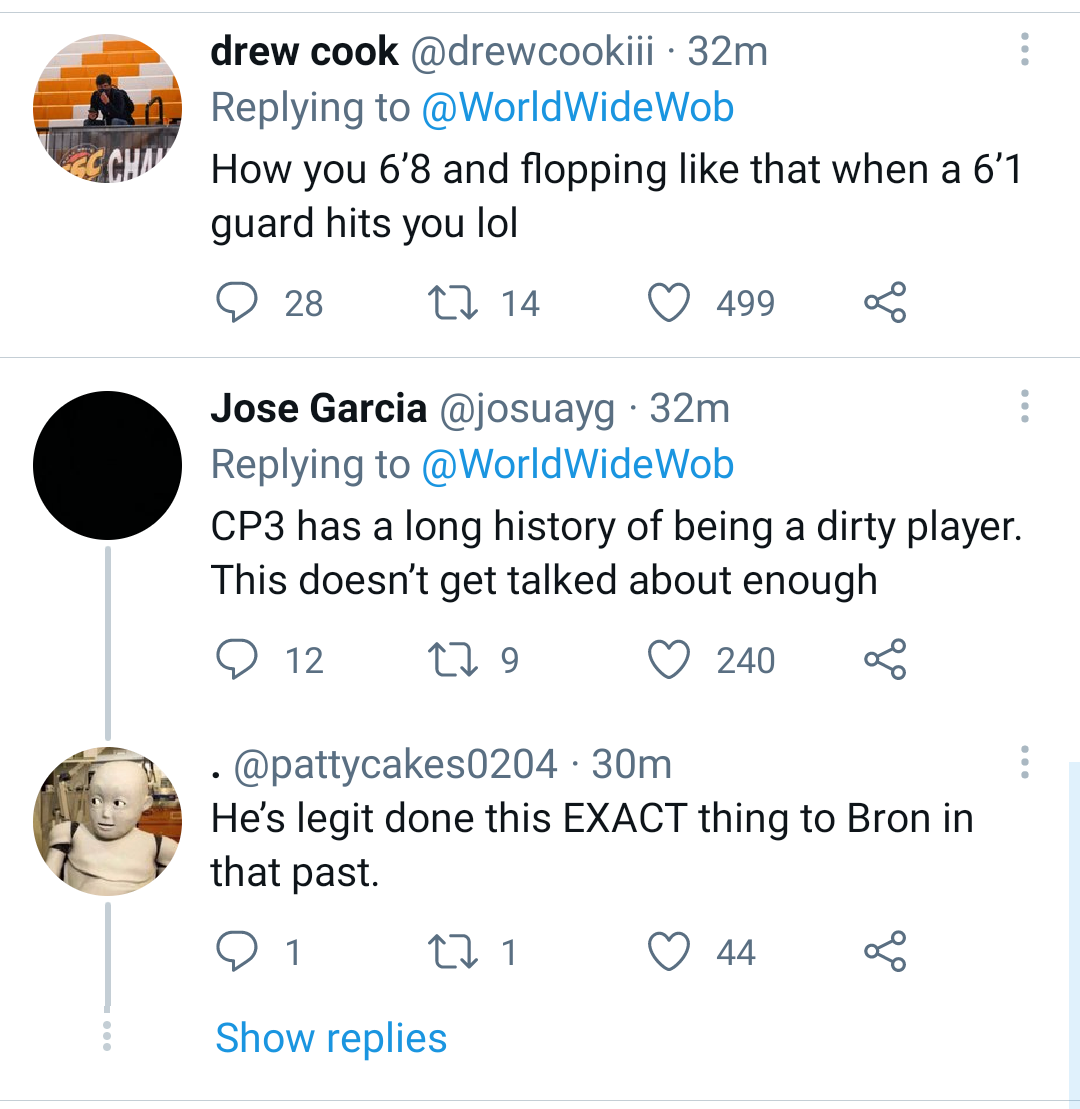Open the @pattycakes0204 profile handle
This screenshot has width=1080, height=1109.
(x=395, y=765)
